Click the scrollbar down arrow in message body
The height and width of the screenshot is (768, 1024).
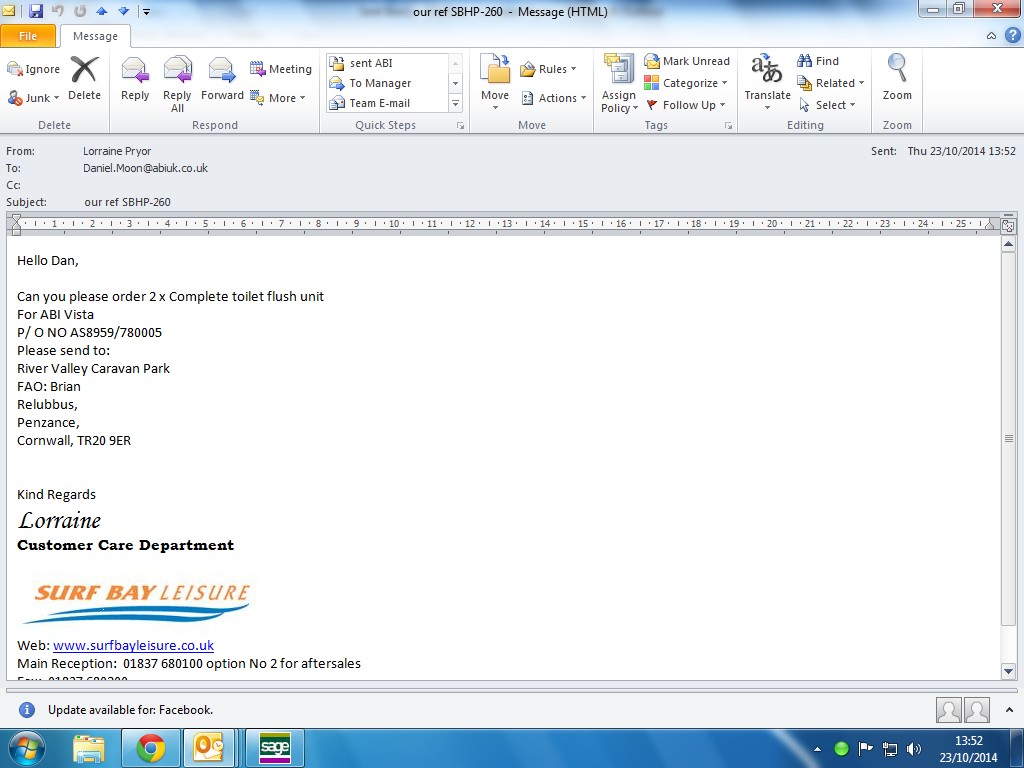1008,671
